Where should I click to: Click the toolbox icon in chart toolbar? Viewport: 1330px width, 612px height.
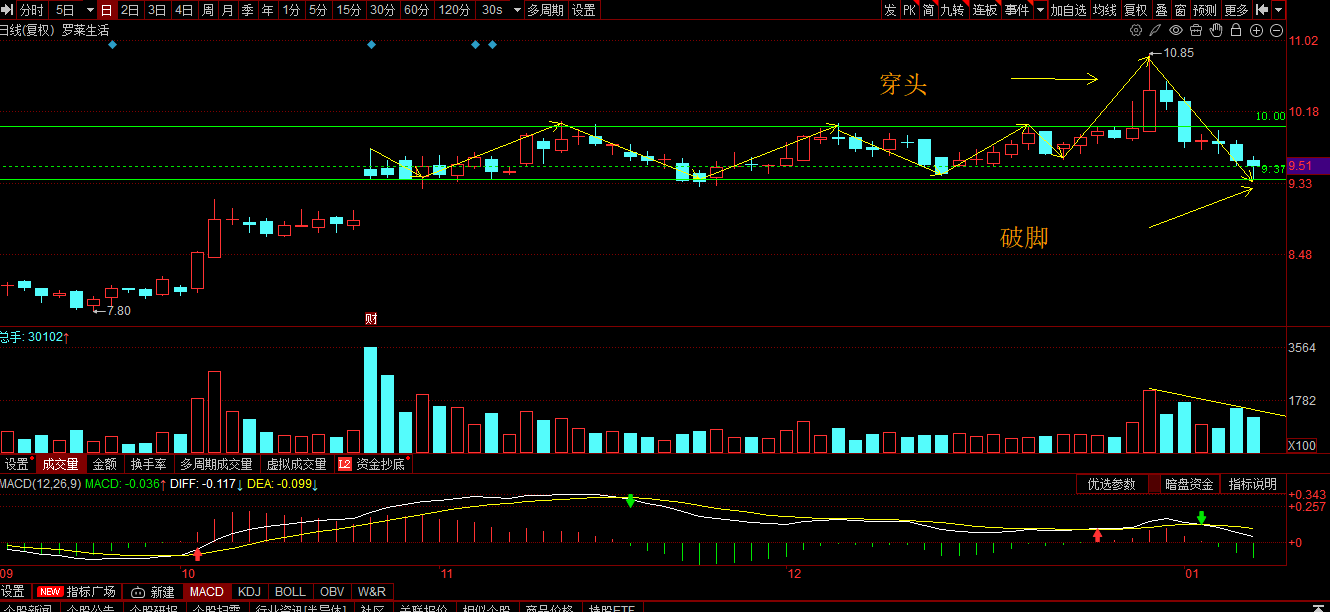point(1196,30)
